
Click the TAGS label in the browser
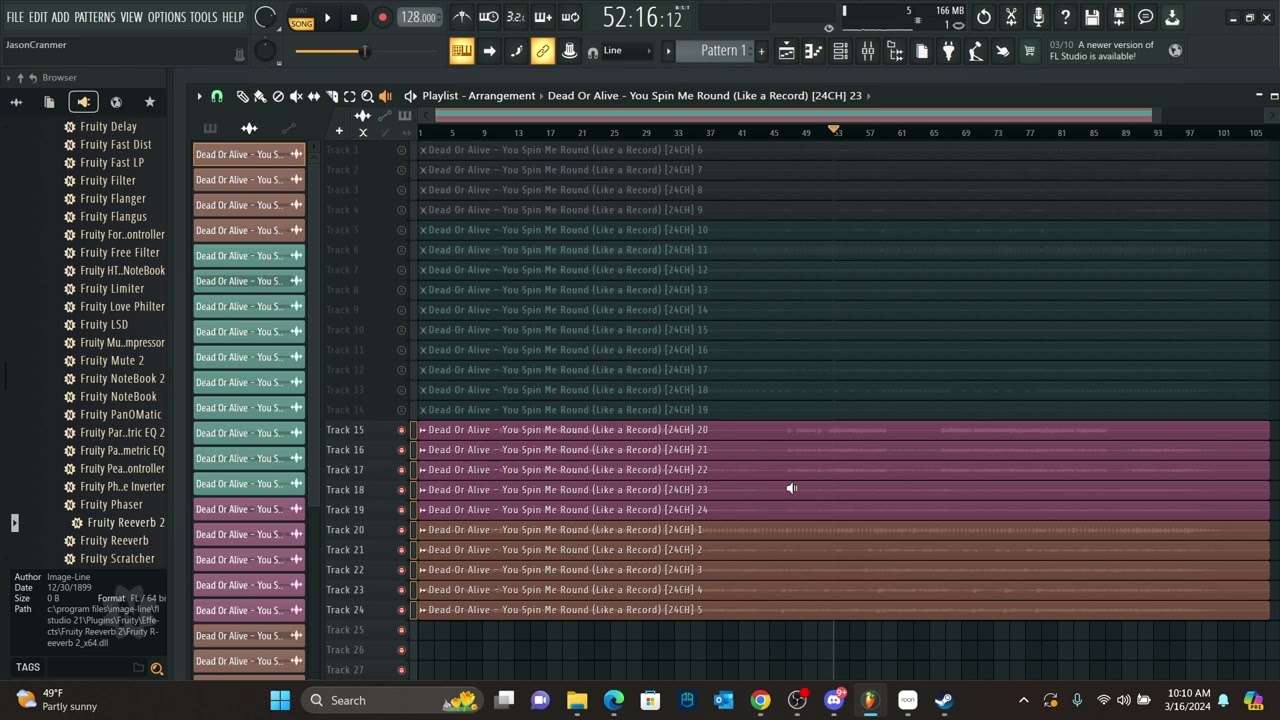28,667
